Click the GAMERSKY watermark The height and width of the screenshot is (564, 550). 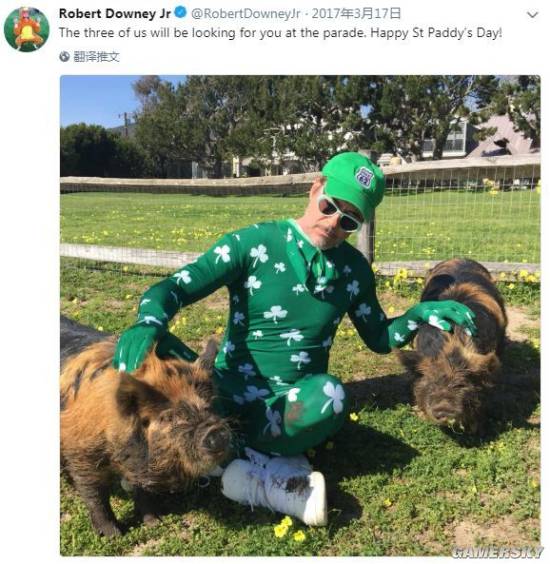[496, 551]
